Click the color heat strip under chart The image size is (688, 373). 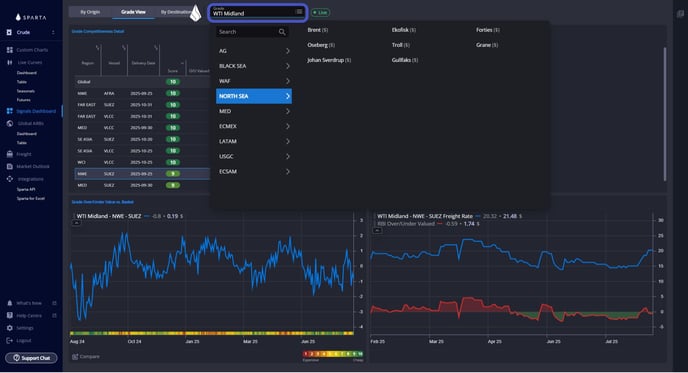212,334
